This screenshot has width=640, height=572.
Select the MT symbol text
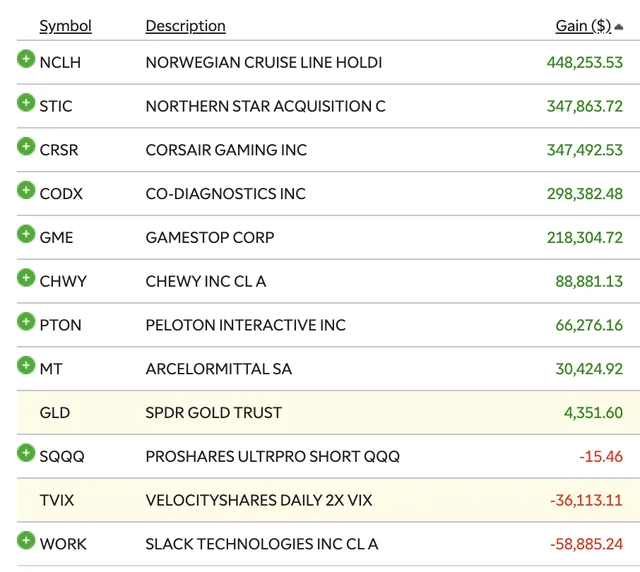point(51,369)
